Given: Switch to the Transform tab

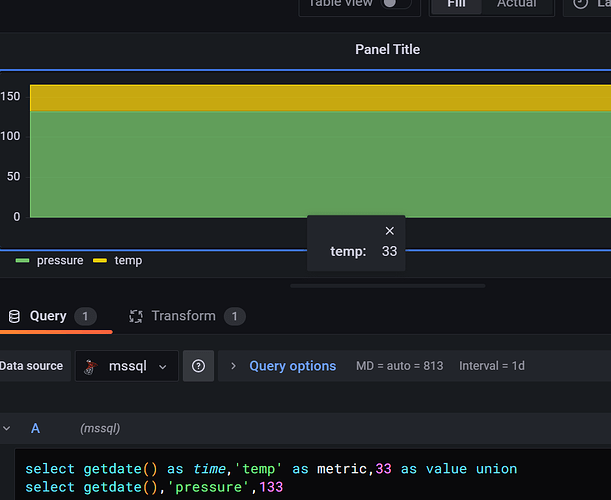Looking at the screenshot, I should click(187, 316).
